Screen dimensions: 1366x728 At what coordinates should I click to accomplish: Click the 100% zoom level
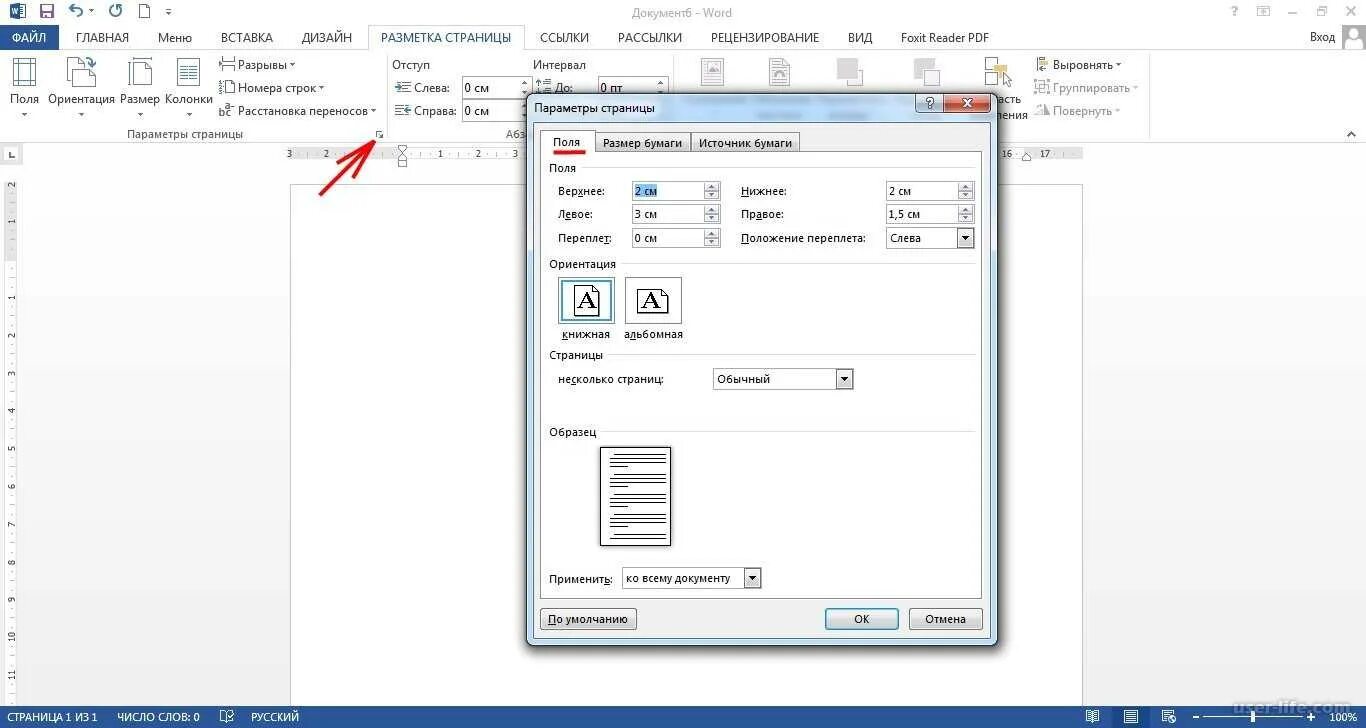(1343, 716)
